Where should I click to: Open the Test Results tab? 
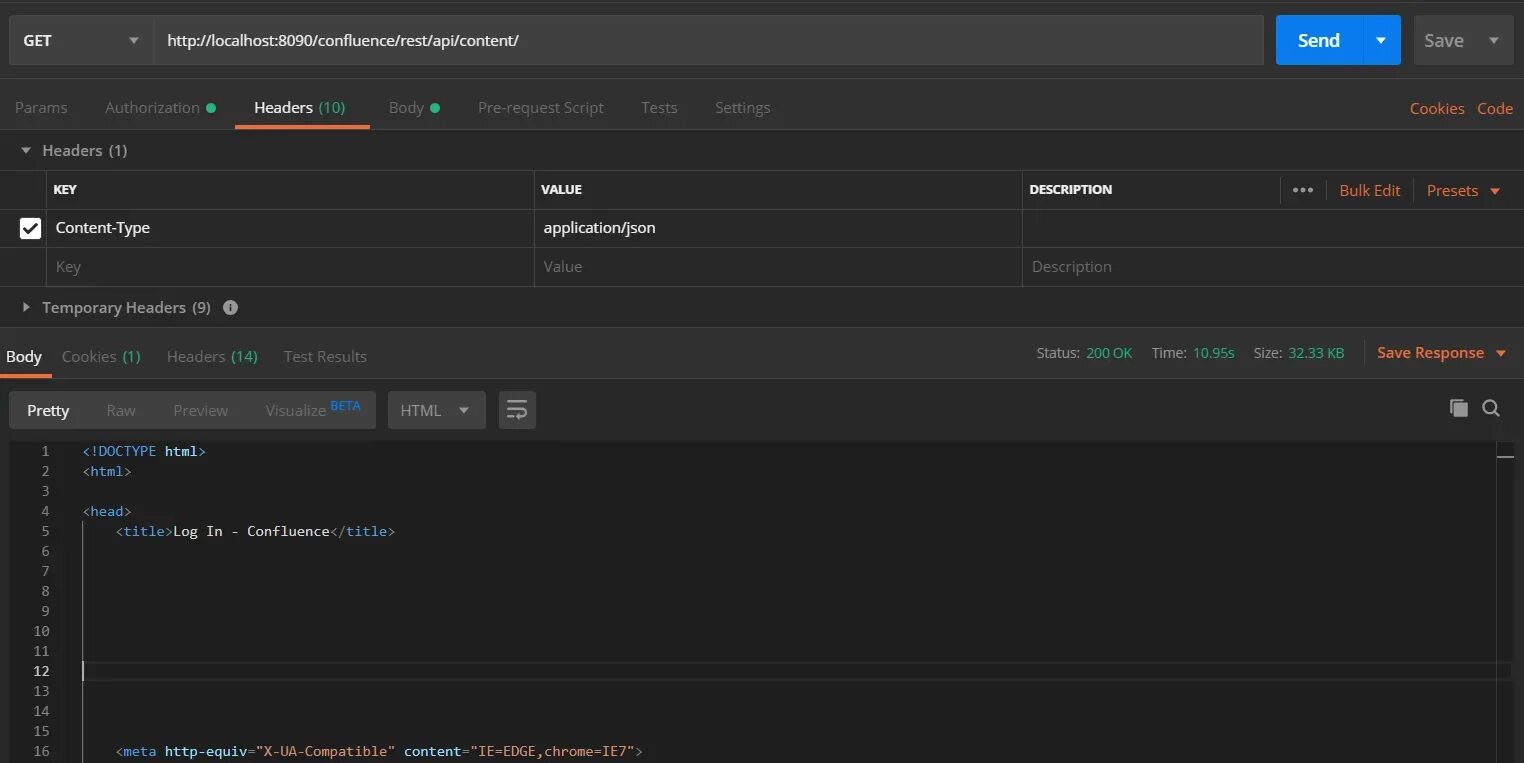(325, 356)
